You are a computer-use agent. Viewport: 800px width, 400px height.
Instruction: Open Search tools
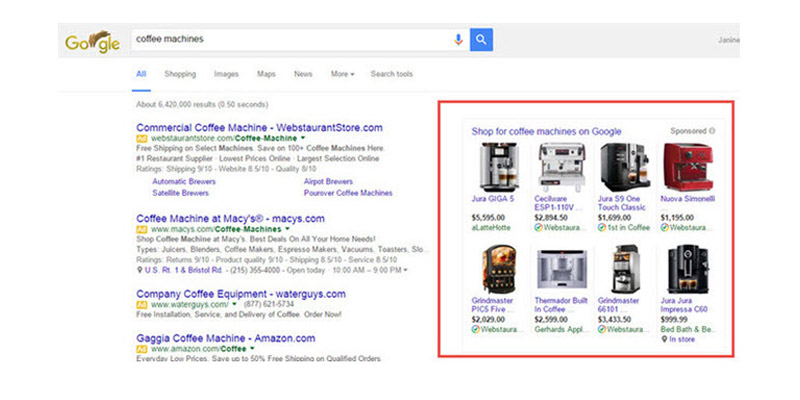[x=392, y=74]
